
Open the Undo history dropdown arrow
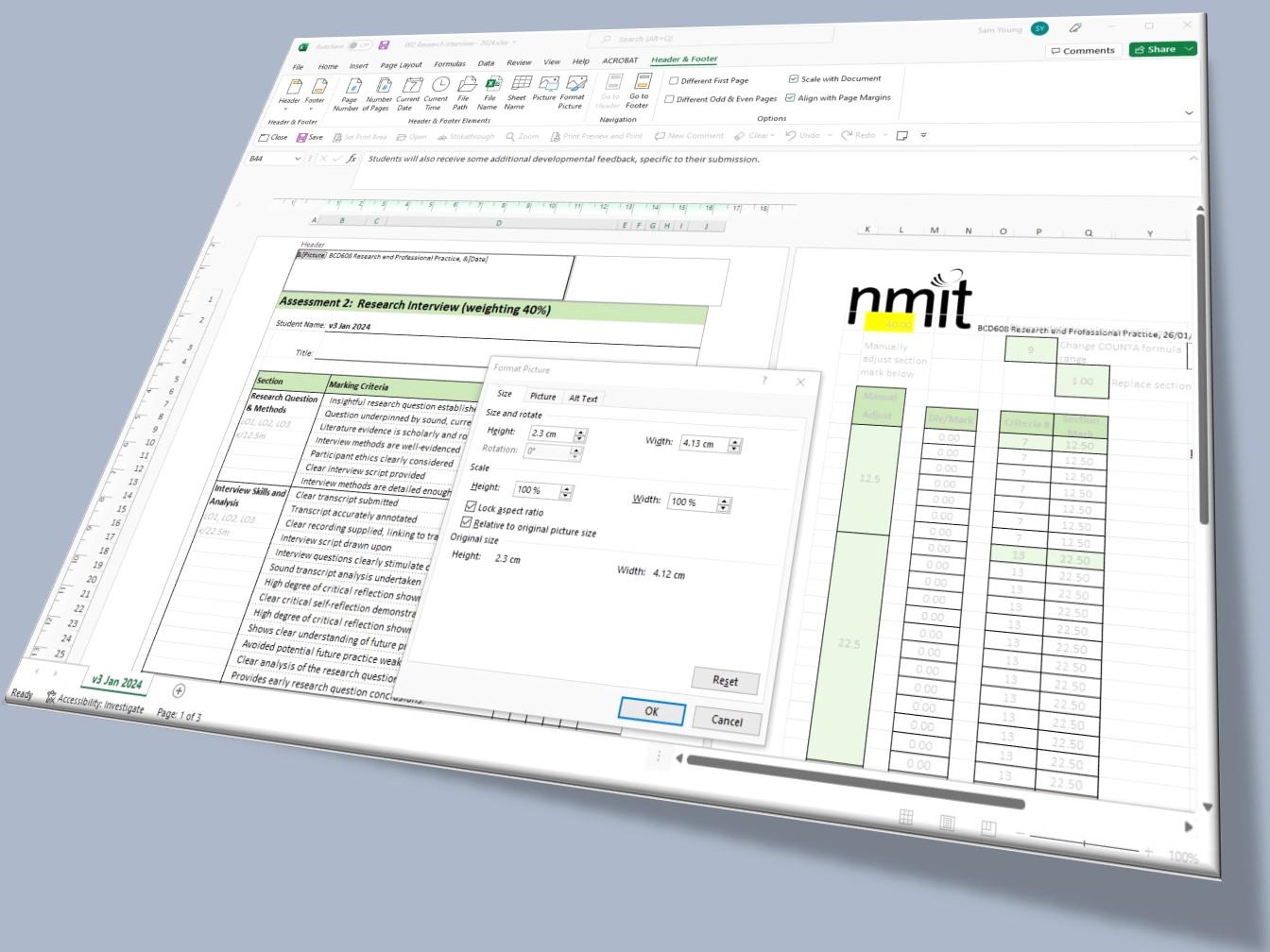click(830, 135)
